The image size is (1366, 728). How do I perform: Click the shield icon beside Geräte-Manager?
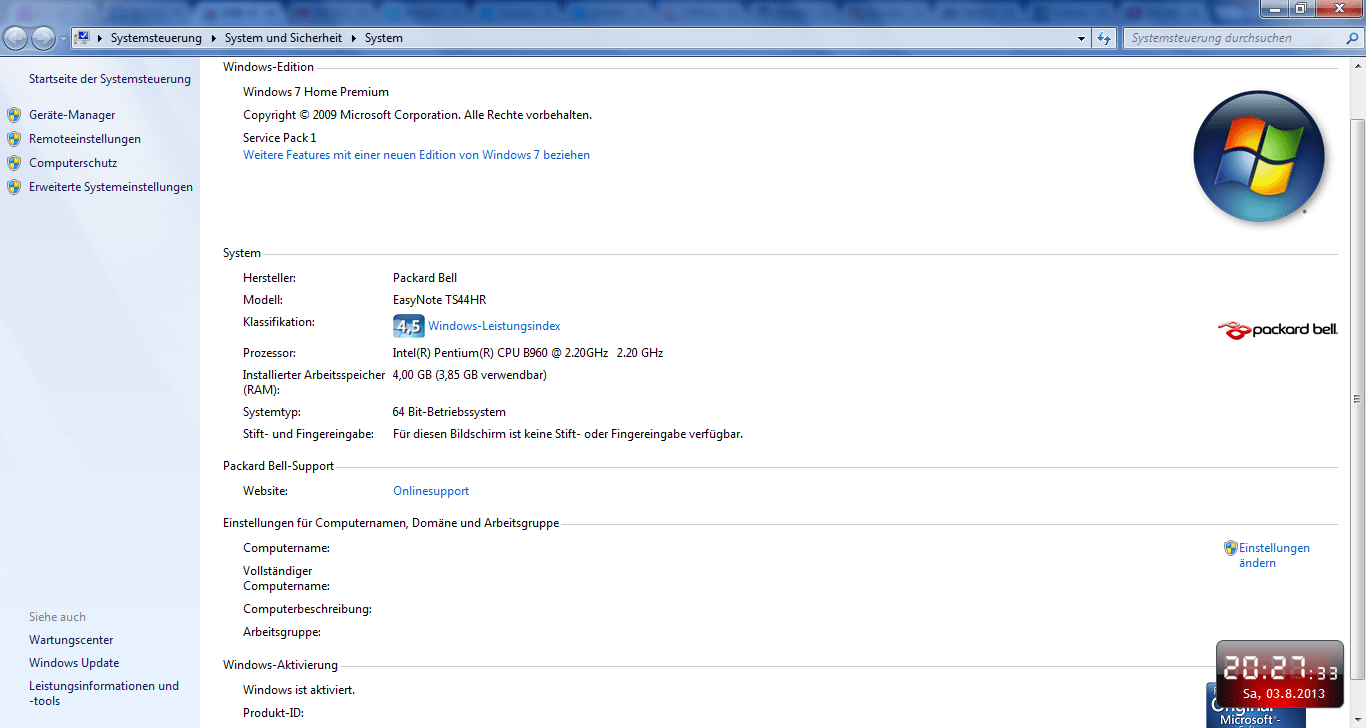coord(14,115)
